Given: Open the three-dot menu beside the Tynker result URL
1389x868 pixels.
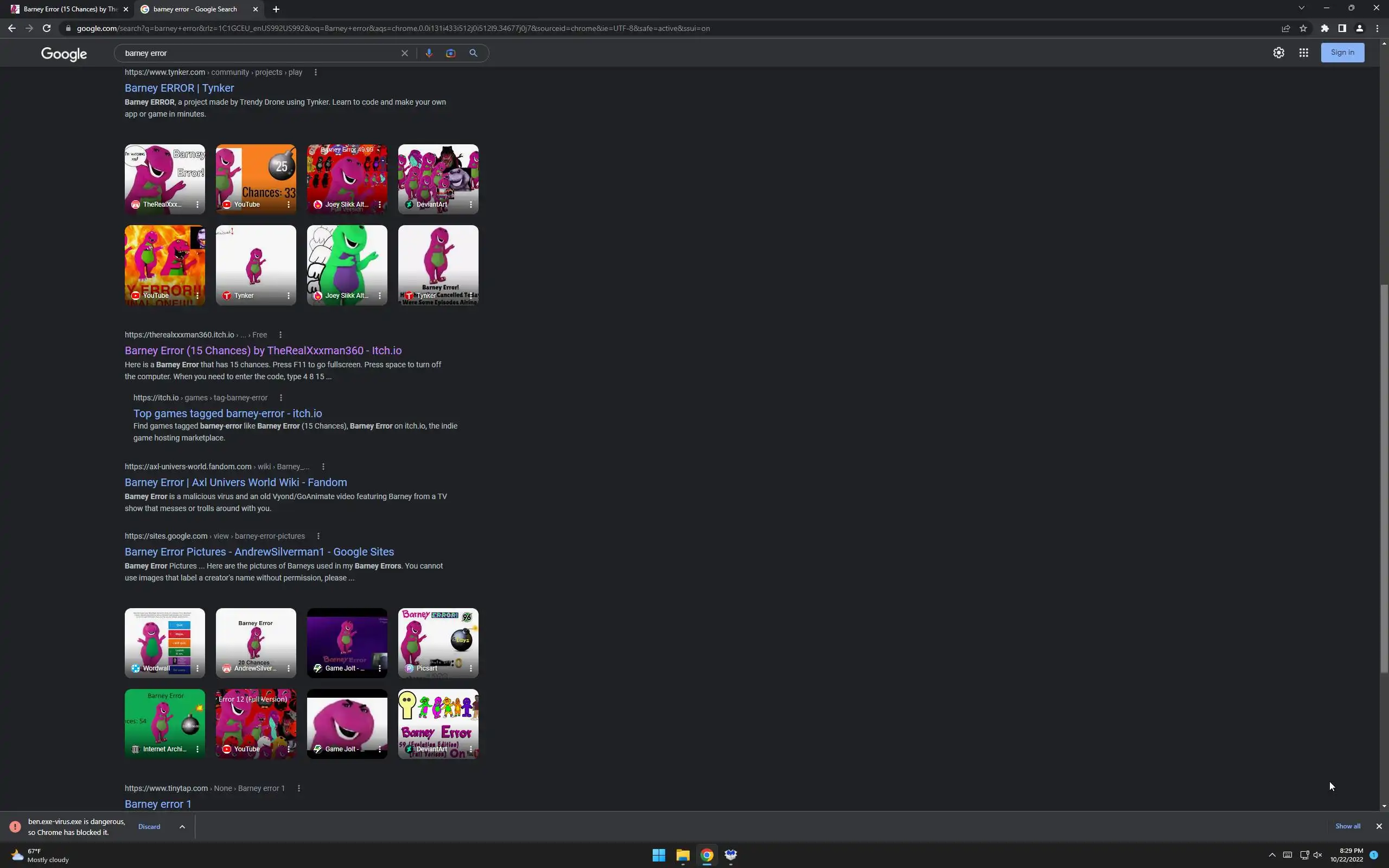Looking at the screenshot, I should pos(316,72).
